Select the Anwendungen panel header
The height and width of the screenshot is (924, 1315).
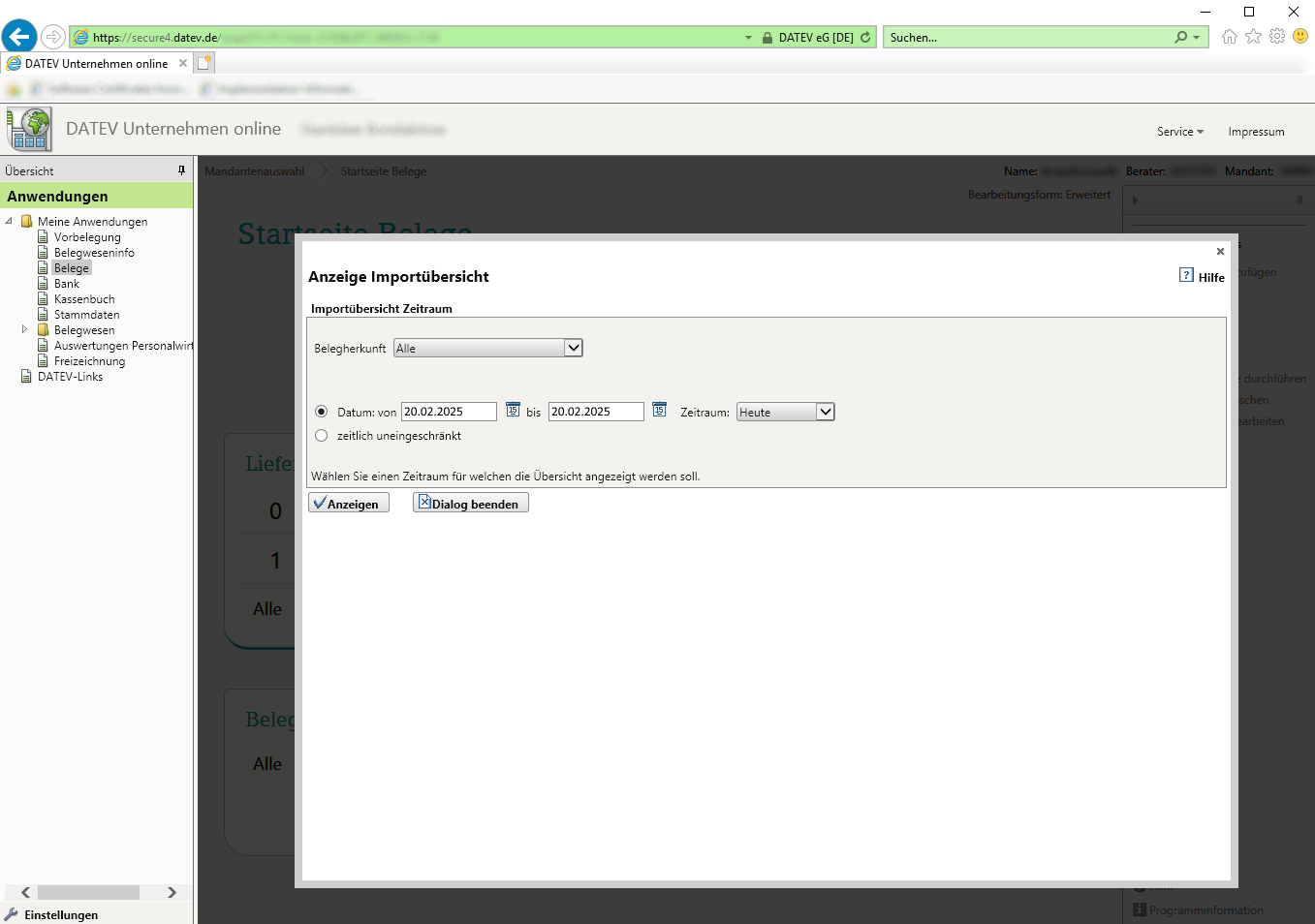coord(97,196)
